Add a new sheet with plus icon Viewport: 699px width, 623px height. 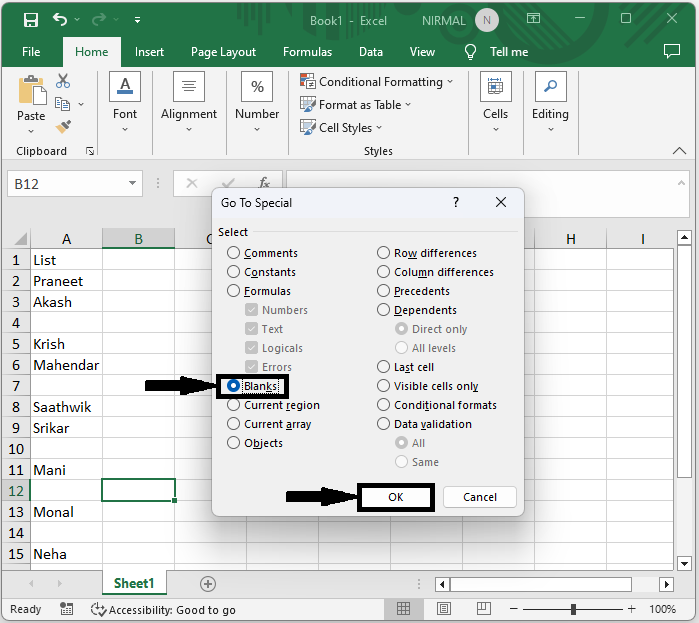[x=208, y=583]
